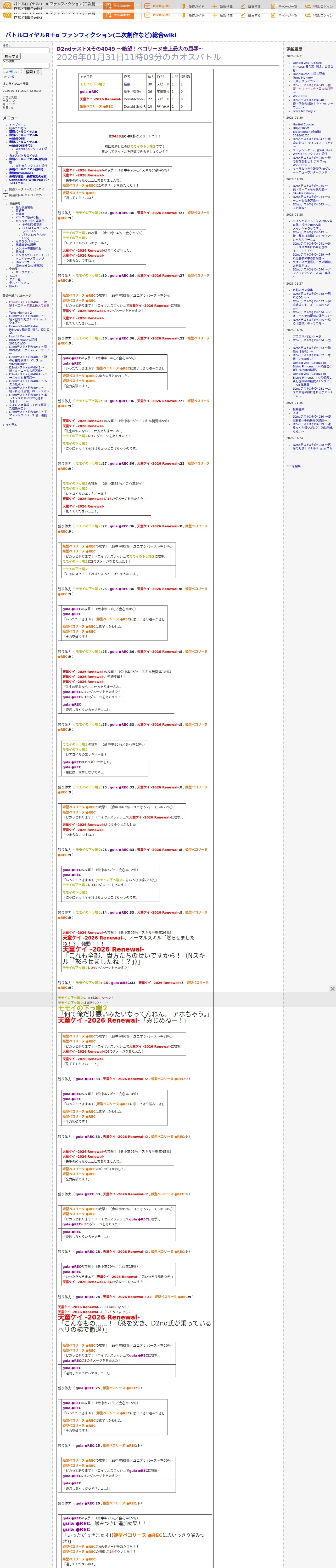Focus the 検索 keyword search field

[26, 50]
